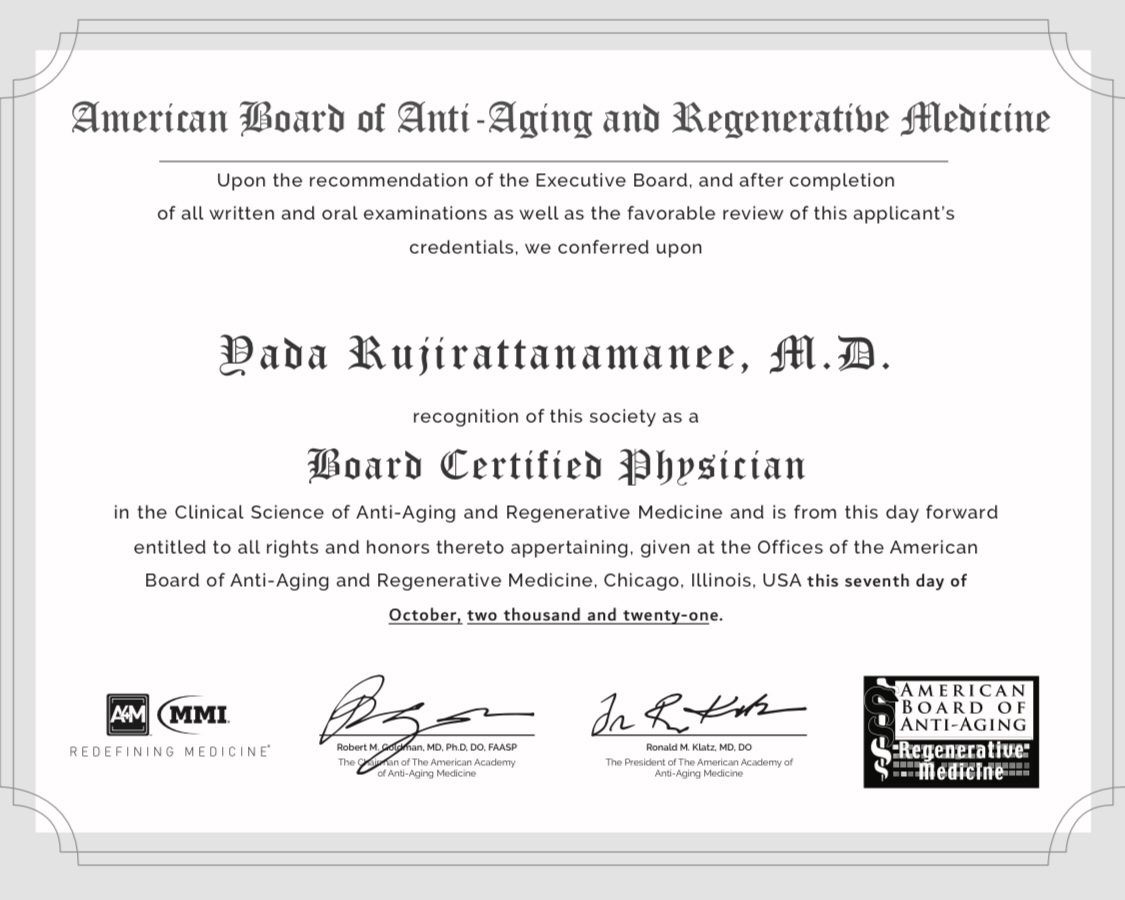Click the date "October, two thousand and twenty-one"
This screenshot has width=1125, height=900.
(555, 615)
